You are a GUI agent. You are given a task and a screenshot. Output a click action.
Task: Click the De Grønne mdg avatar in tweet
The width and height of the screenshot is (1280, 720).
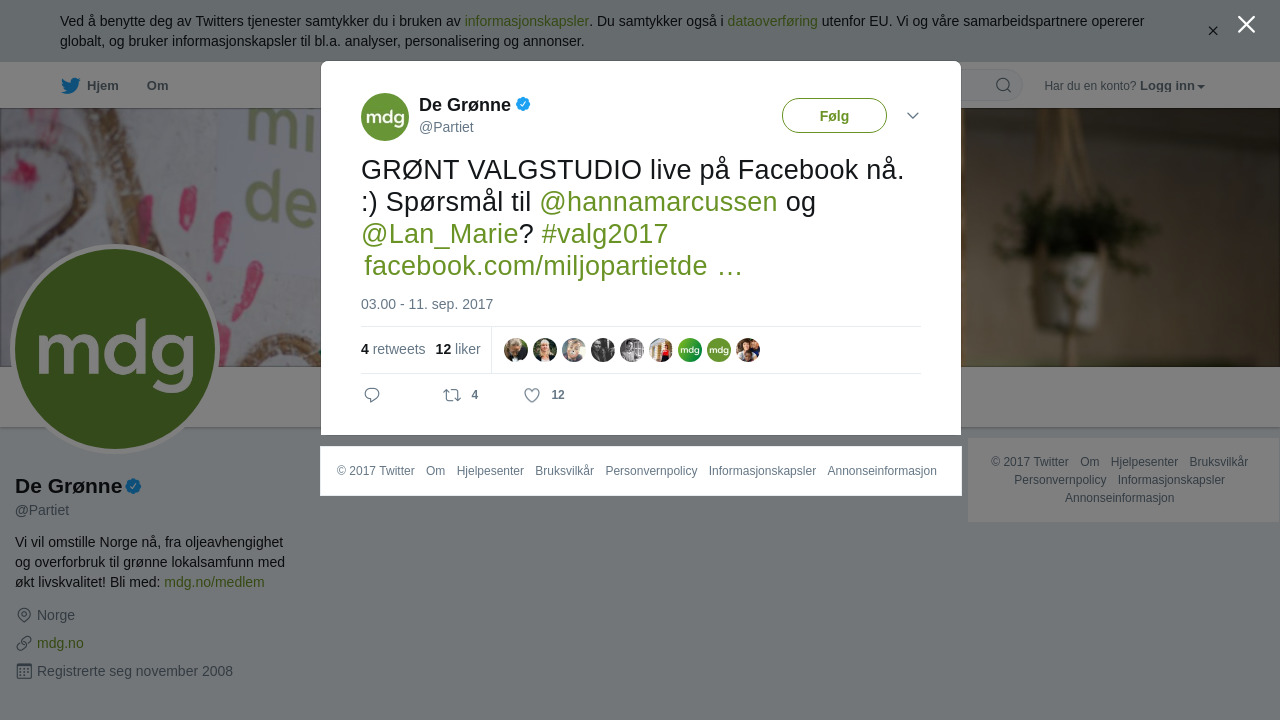click(385, 117)
